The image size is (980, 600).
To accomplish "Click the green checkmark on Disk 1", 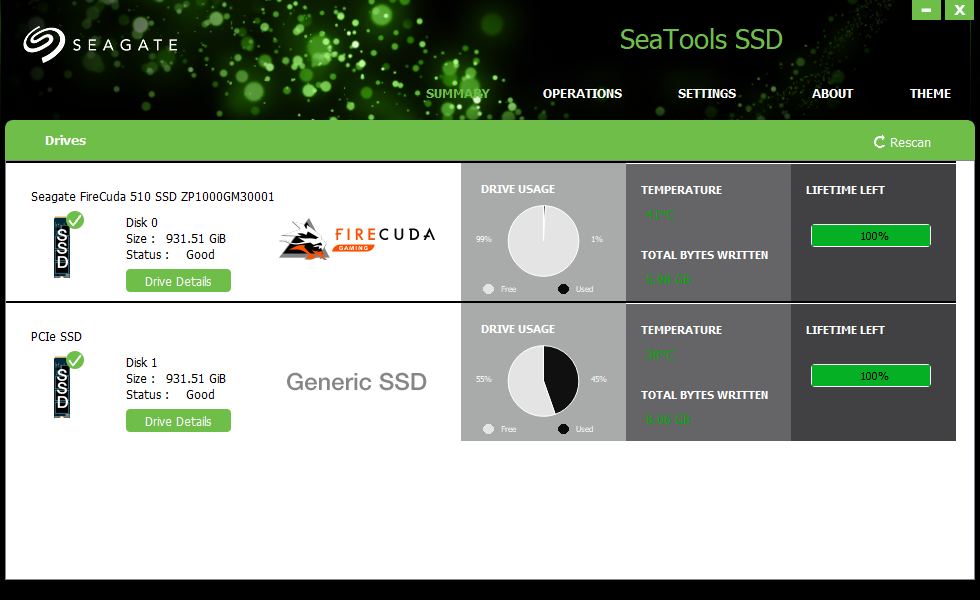I will click(75, 360).
